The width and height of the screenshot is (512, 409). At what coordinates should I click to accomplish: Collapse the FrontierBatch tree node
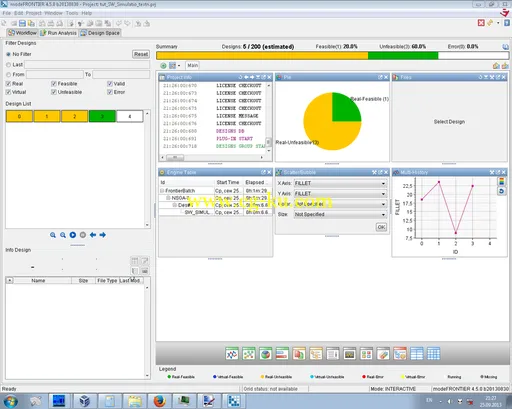pyautogui.click(x=162, y=191)
